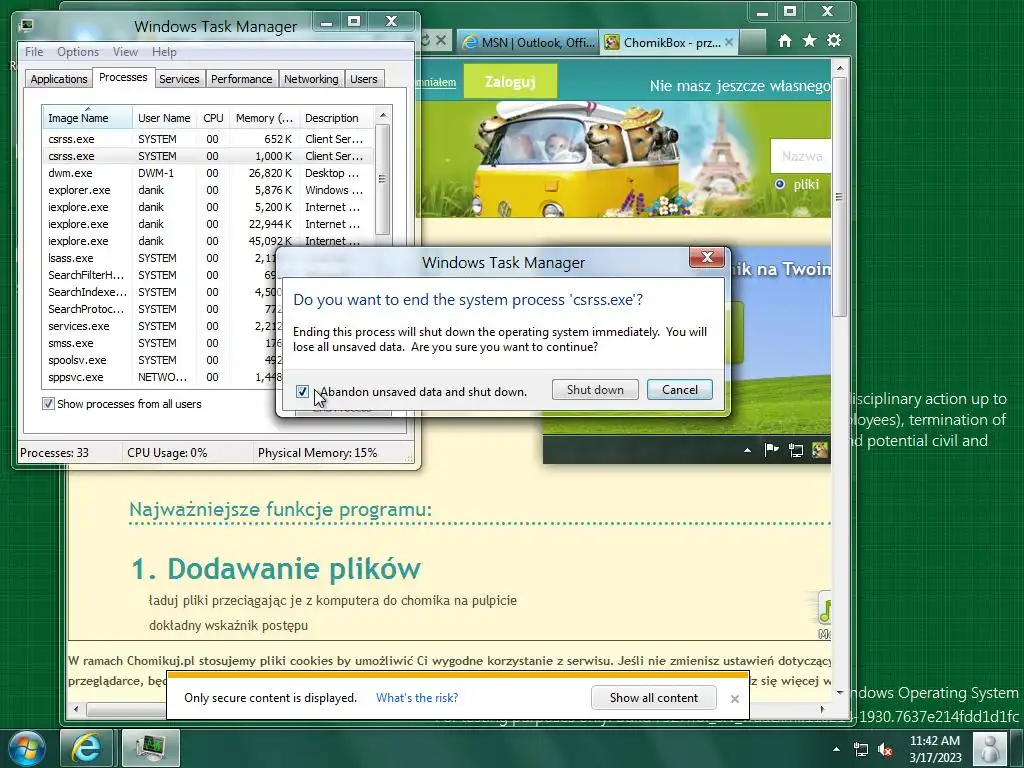Sort processes by User Name column
This screenshot has height=768, width=1024.
pyautogui.click(x=164, y=118)
